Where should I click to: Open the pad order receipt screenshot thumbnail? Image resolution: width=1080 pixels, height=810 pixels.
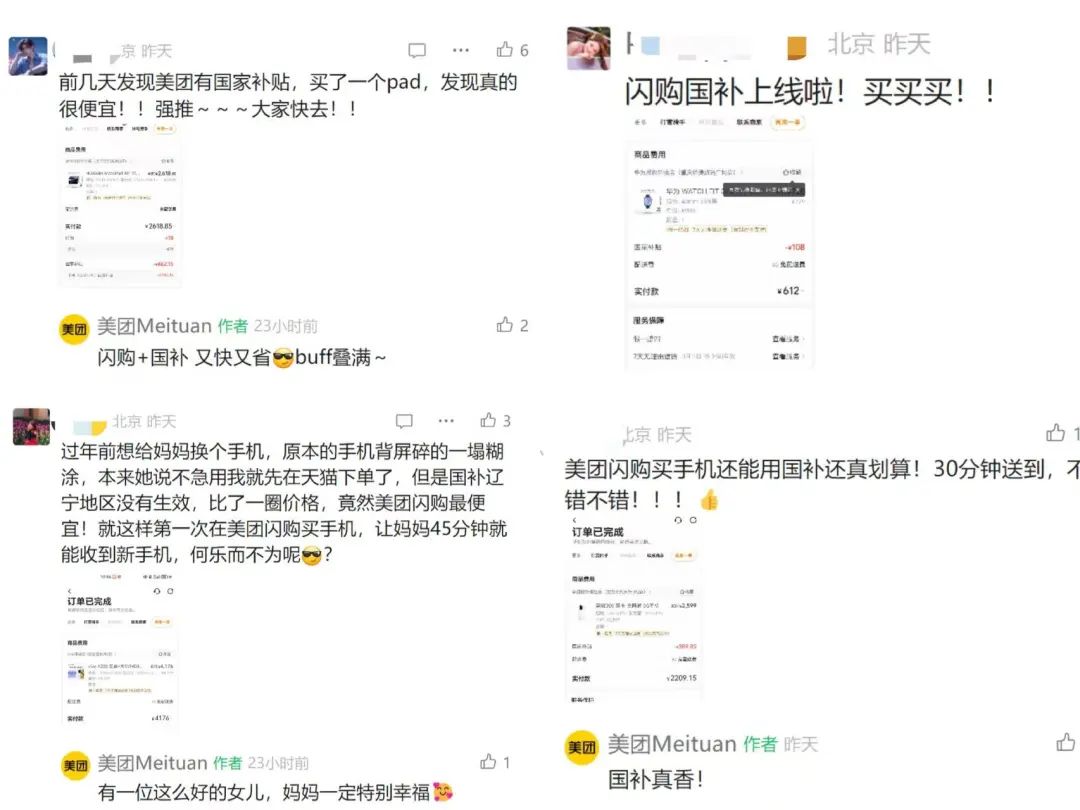[x=121, y=205]
